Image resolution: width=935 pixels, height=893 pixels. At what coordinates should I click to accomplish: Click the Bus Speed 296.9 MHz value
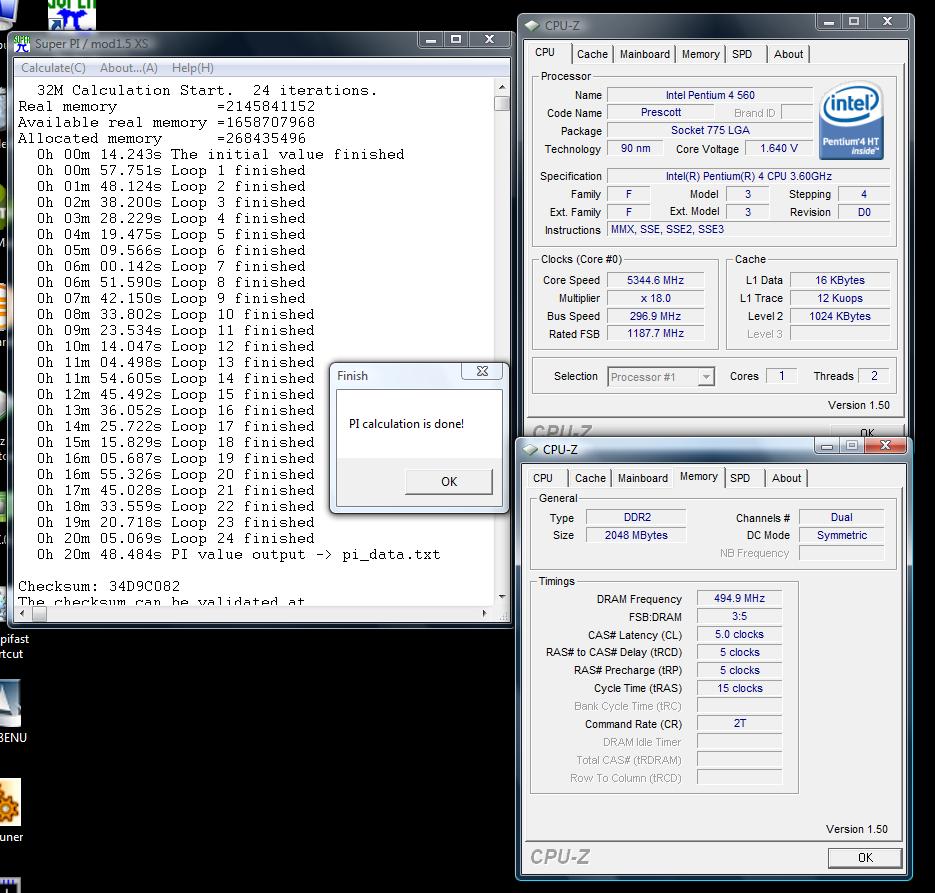tap(655, 316)
